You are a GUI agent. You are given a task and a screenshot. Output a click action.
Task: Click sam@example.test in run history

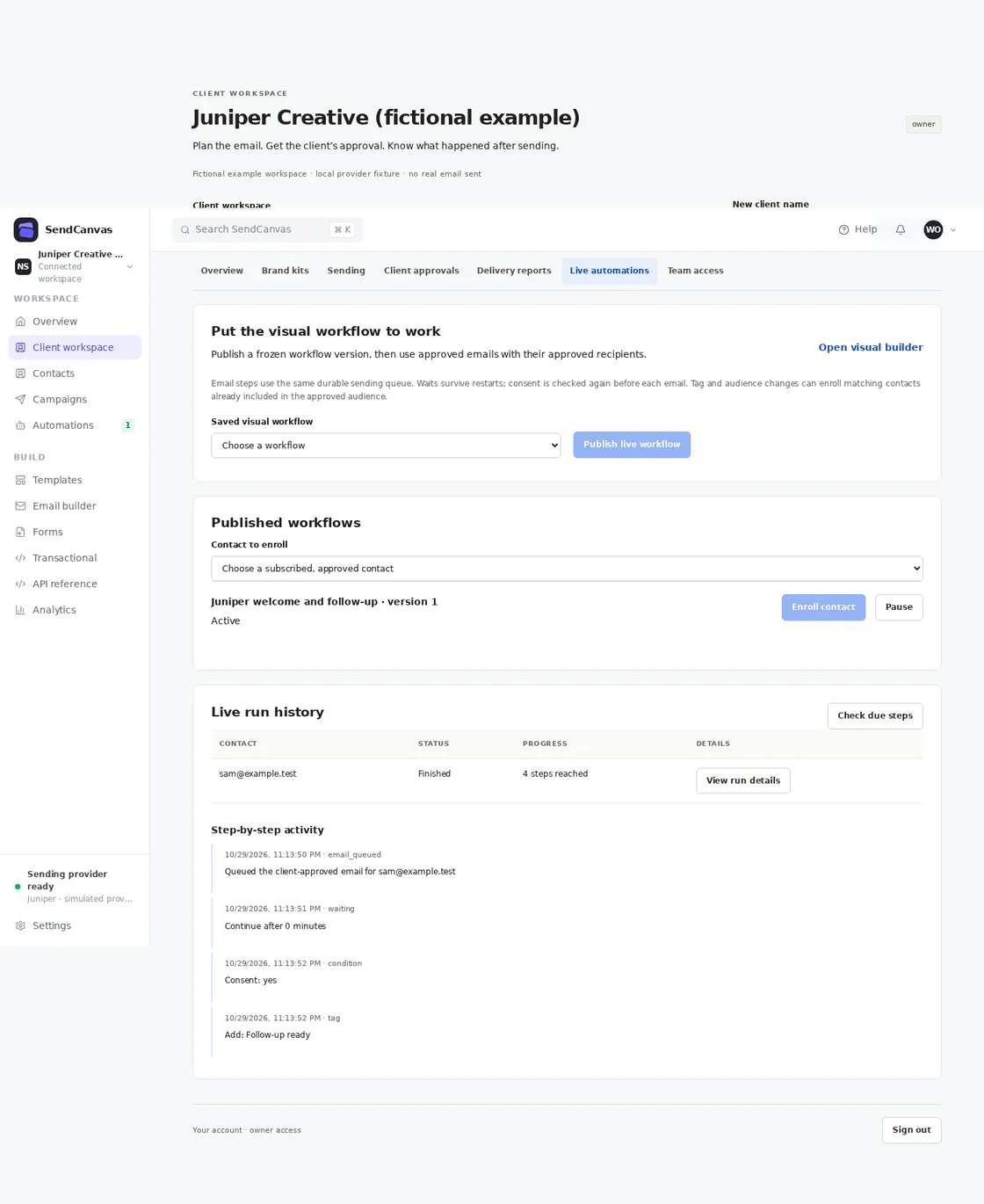[258, 774]
